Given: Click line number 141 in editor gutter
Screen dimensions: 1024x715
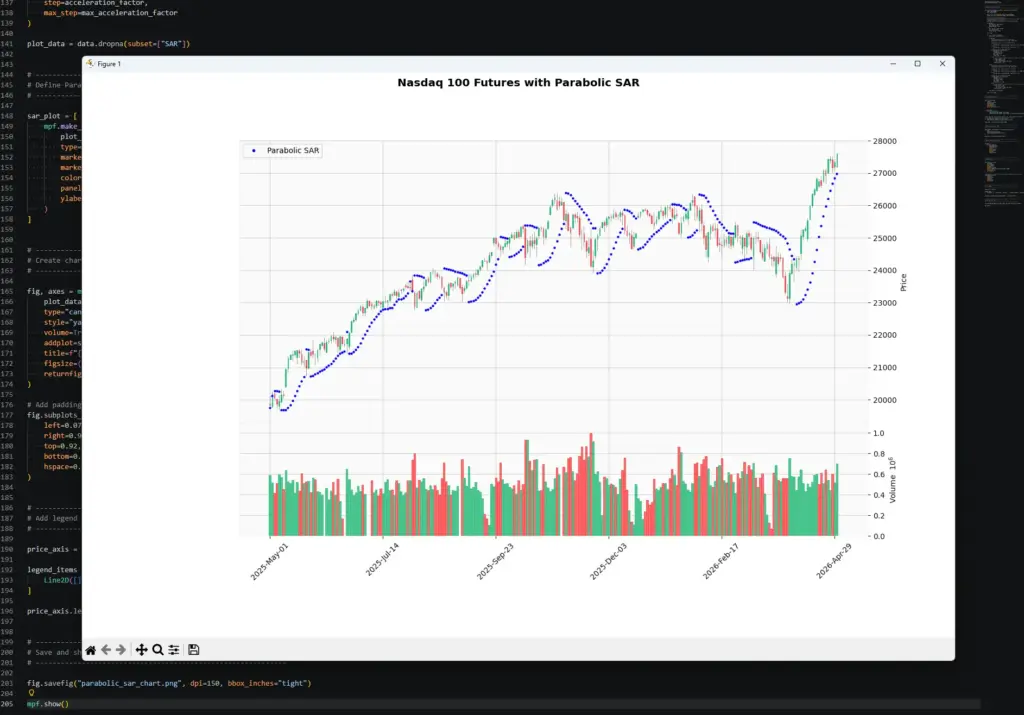Looking at the screenshot, I should click(x=7, y=44).
